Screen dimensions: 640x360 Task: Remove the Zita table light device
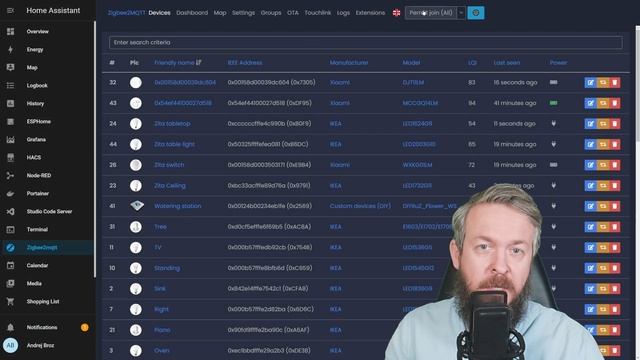615,144
